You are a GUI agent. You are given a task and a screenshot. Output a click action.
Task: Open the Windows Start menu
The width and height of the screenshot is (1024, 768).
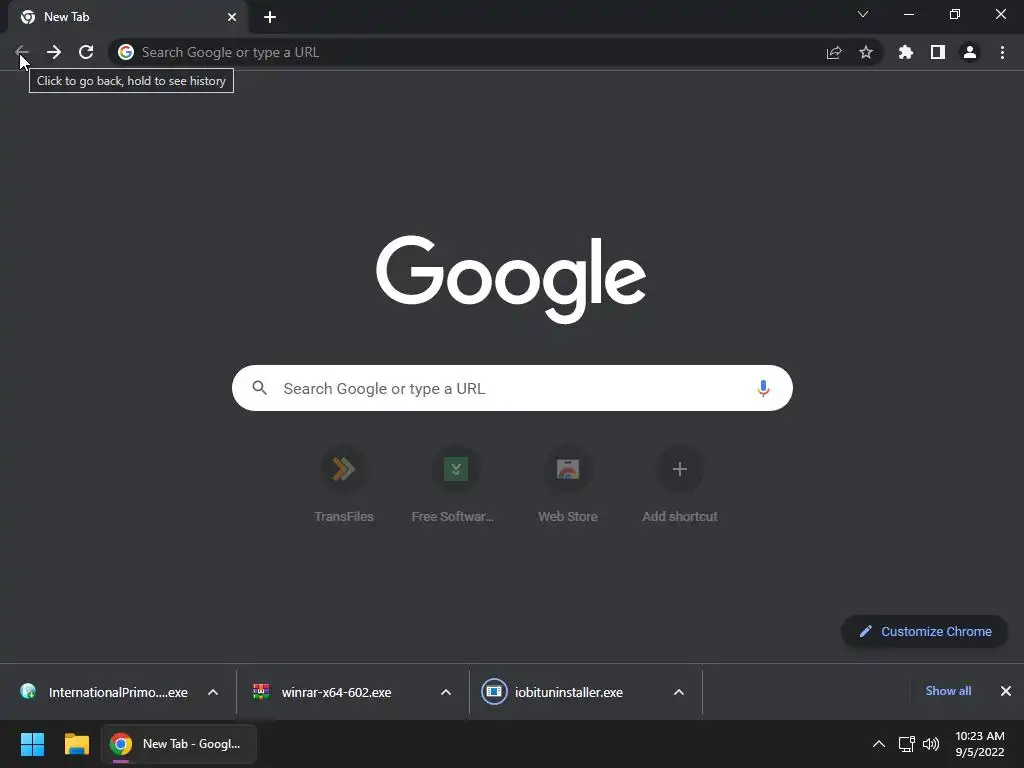(32, 744)
